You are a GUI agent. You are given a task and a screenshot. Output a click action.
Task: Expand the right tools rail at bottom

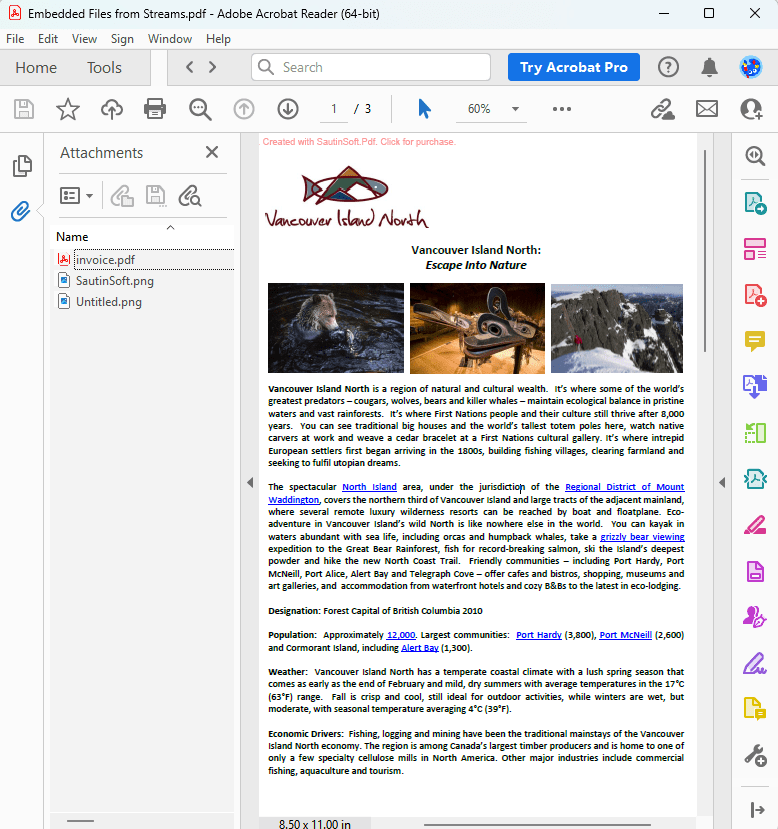754,809
